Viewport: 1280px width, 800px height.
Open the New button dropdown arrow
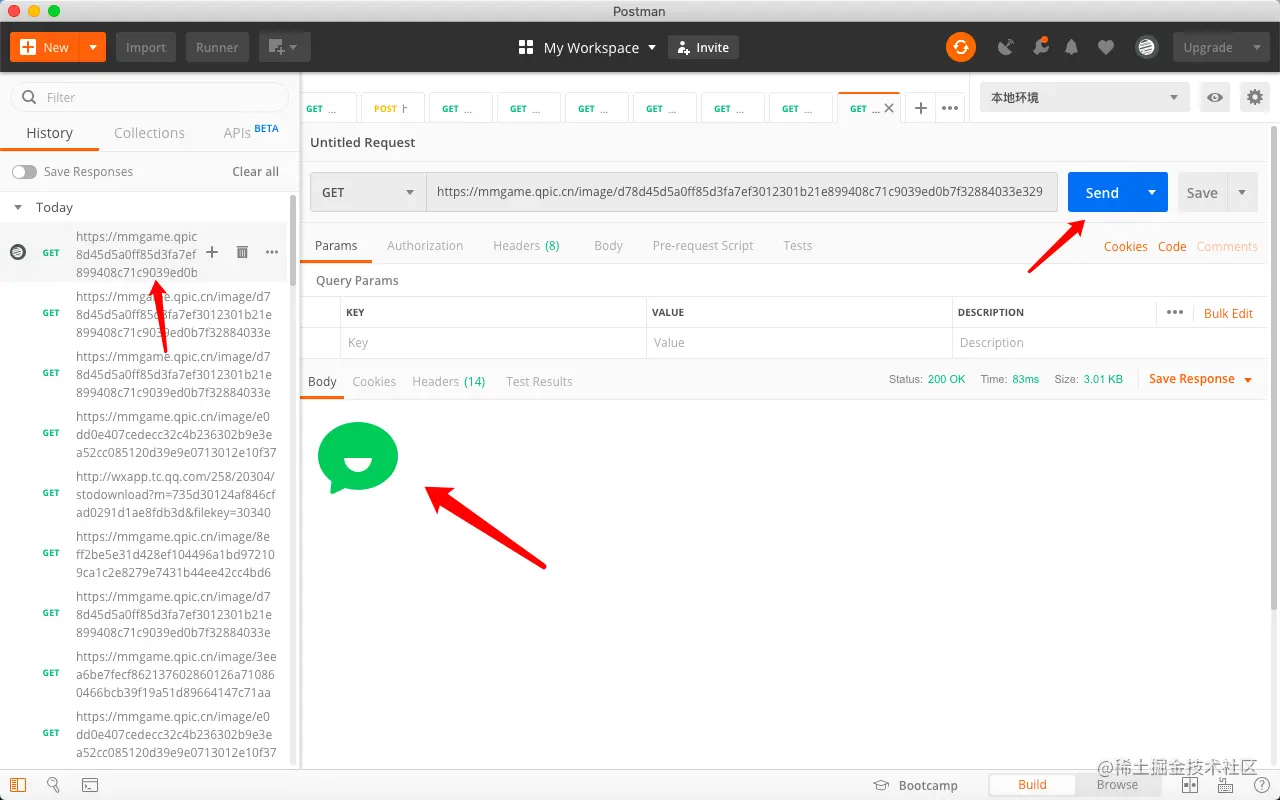[x=93, y=47]
